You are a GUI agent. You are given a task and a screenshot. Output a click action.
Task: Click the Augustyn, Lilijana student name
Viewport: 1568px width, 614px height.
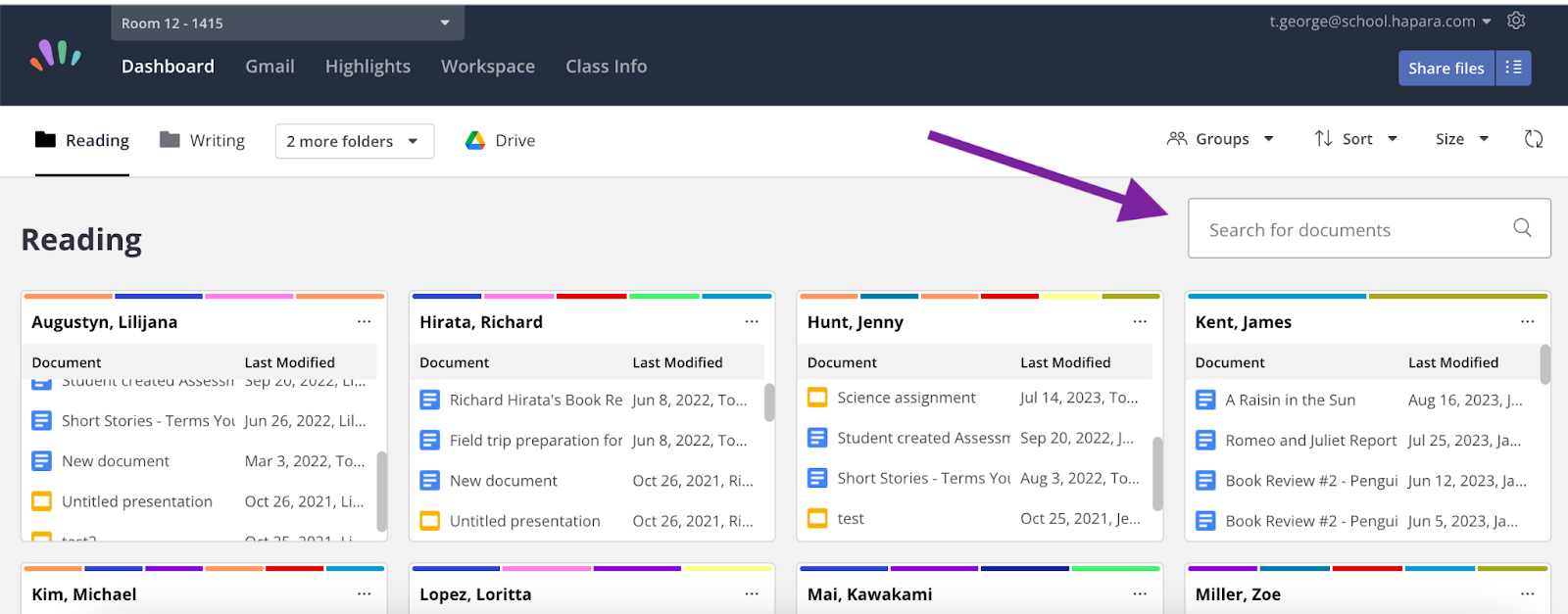pyautogui.click(x=104, y=322)
